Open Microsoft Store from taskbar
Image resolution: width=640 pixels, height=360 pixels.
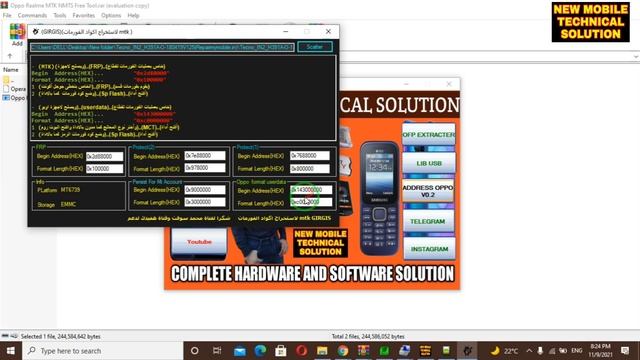tap(281, 351)
